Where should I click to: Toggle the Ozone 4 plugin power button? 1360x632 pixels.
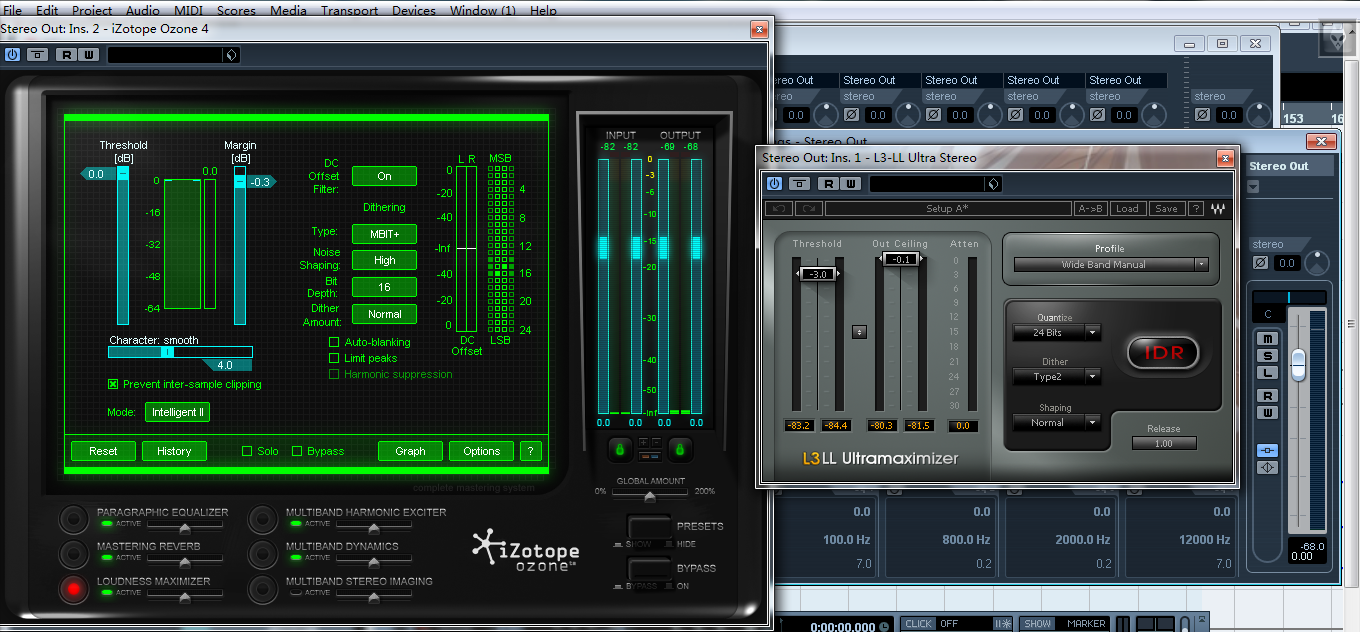(12, 55)
